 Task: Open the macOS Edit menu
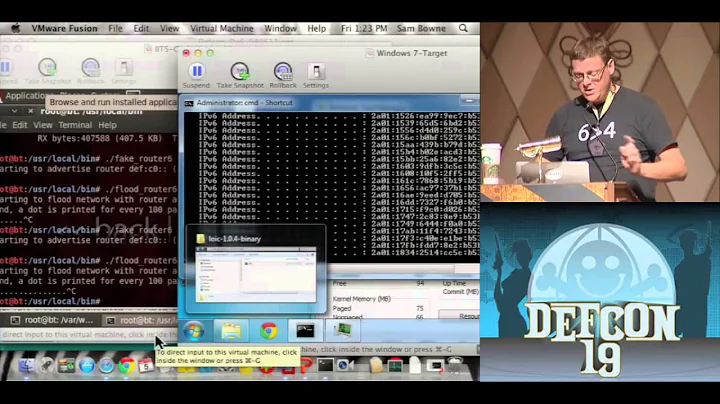click(141, 28)
